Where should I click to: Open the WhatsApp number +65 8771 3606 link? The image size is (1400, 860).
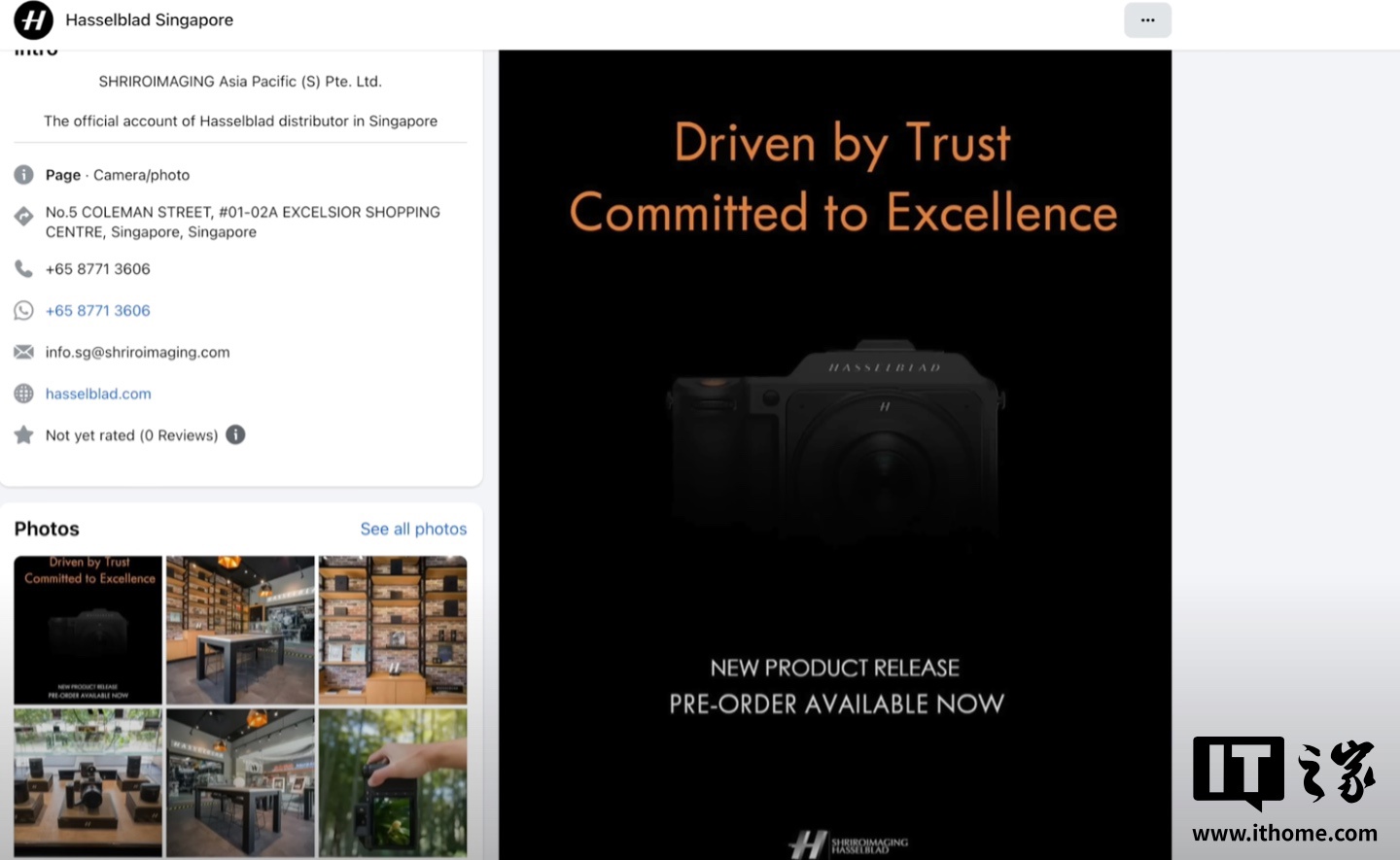(98, 311)
